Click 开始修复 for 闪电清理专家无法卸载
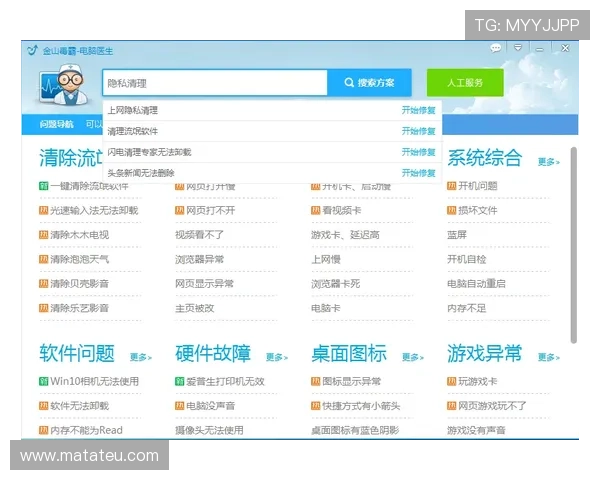Viewport: 600px width, 480px height. (x=419, y=152)
